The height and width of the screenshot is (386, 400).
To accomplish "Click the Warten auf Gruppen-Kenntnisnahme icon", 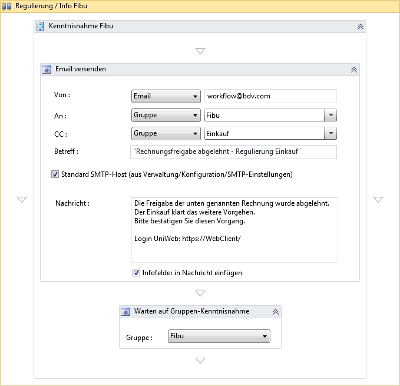I will pyautogui.click(x=125, y=312).
